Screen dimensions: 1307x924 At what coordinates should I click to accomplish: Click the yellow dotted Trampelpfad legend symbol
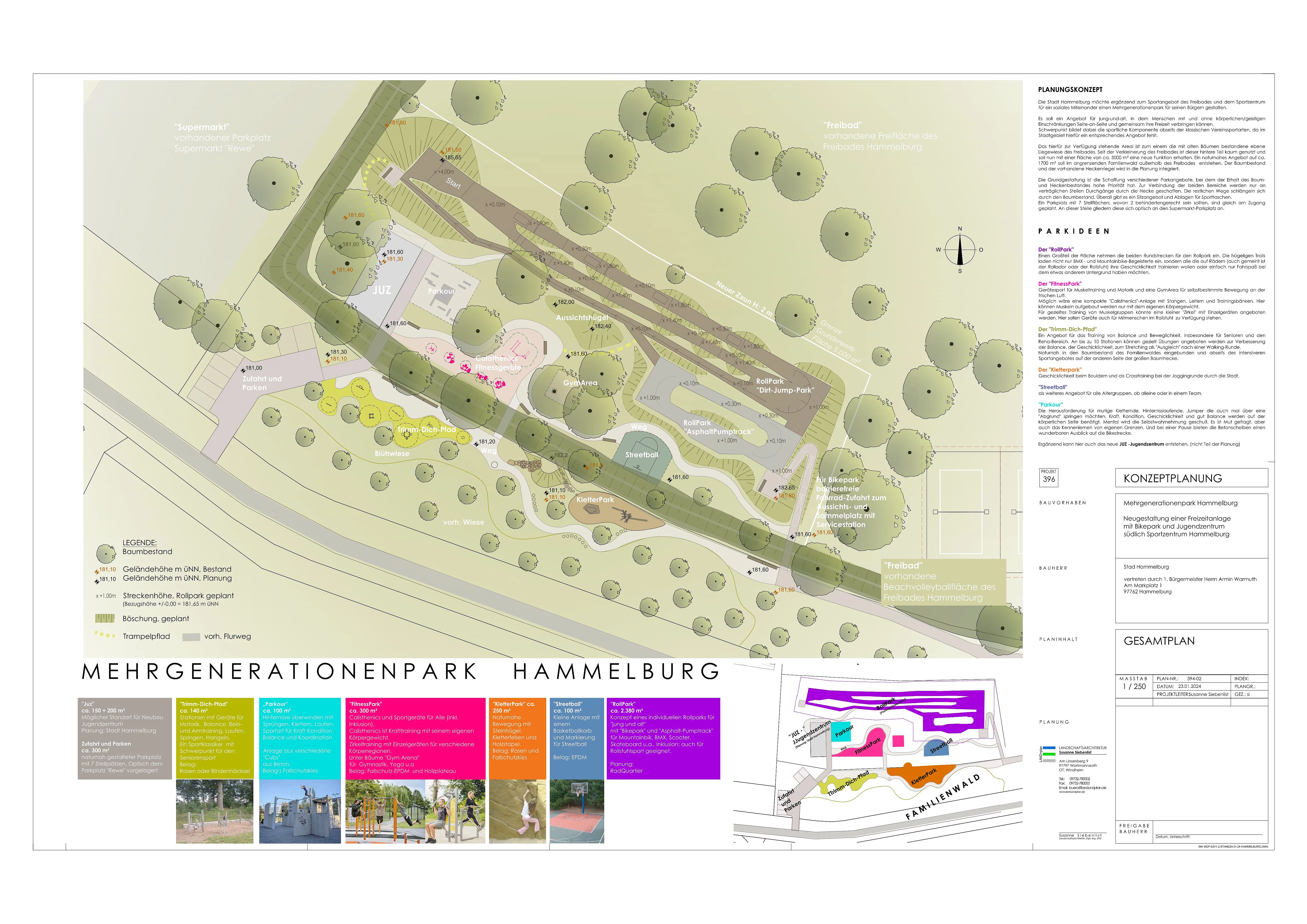pos(104,635)
